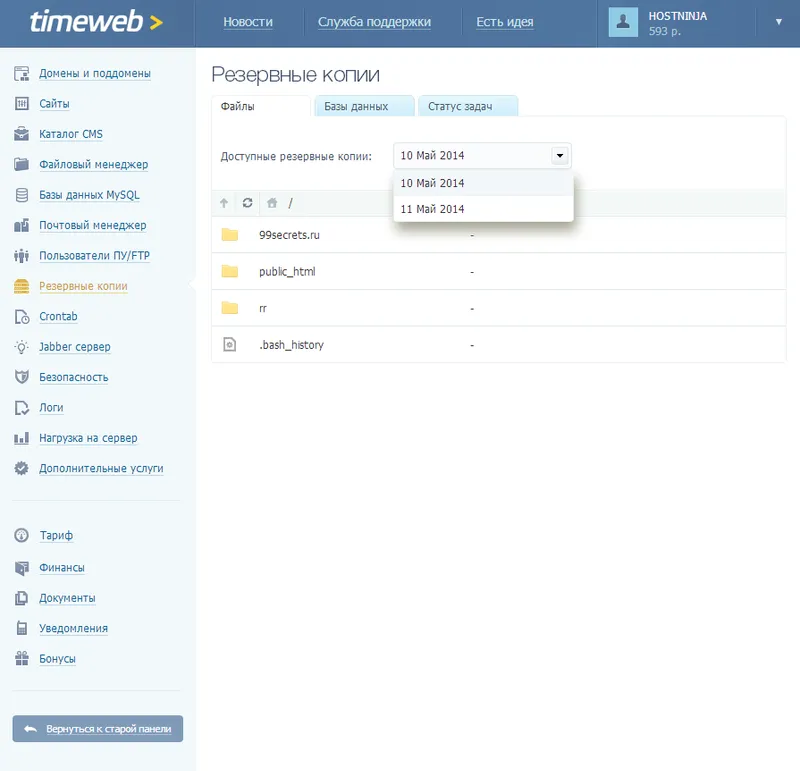Open the Уведомления sidebar link

tap(73, 628)
